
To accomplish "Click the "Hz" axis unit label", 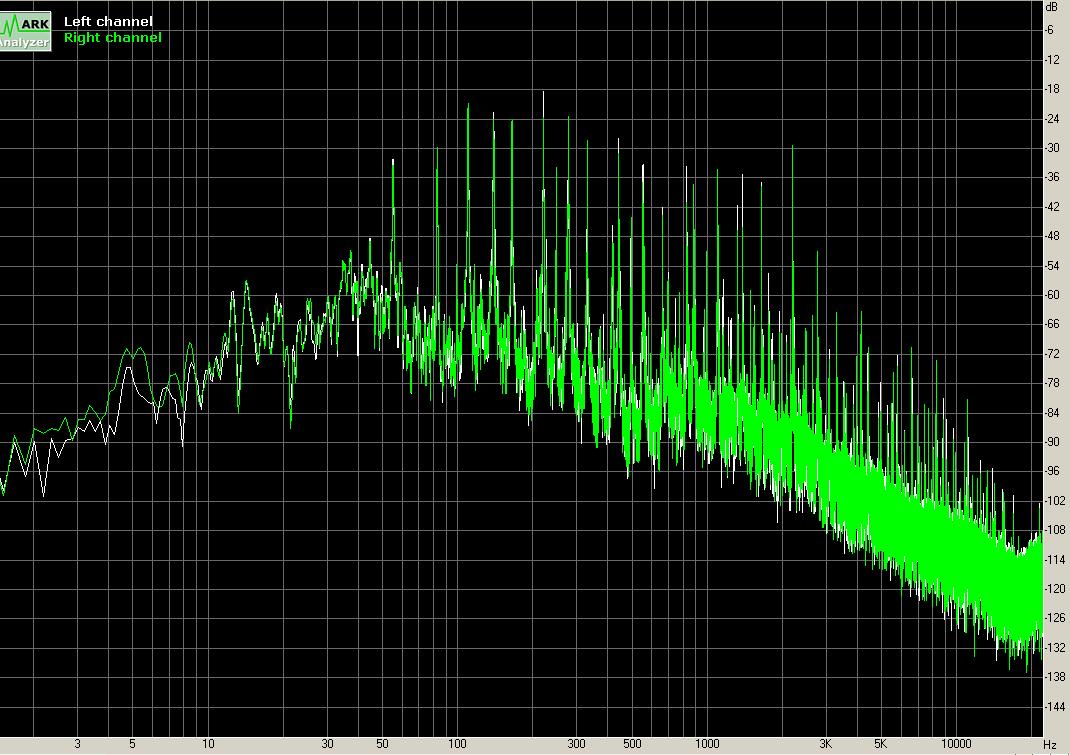I will (x=1050, y=745).
